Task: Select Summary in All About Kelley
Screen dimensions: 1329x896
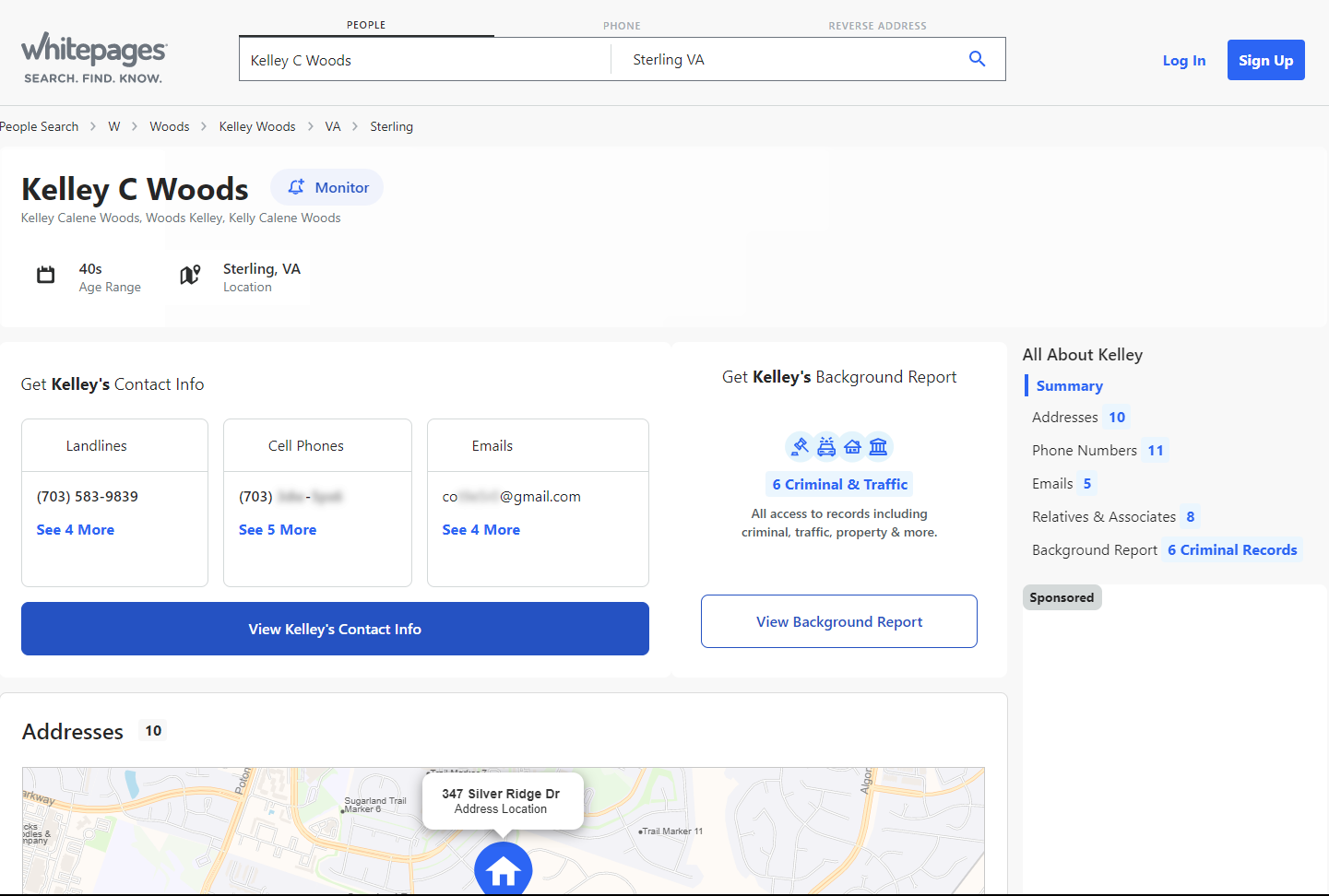Action: 1070,386
